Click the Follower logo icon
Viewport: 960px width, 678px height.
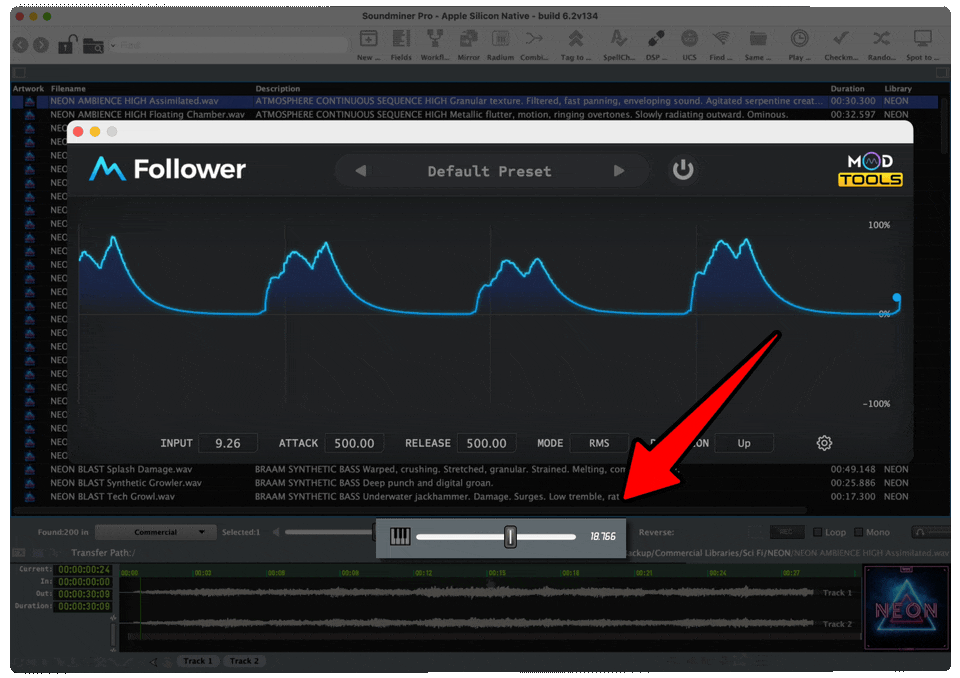107,169
